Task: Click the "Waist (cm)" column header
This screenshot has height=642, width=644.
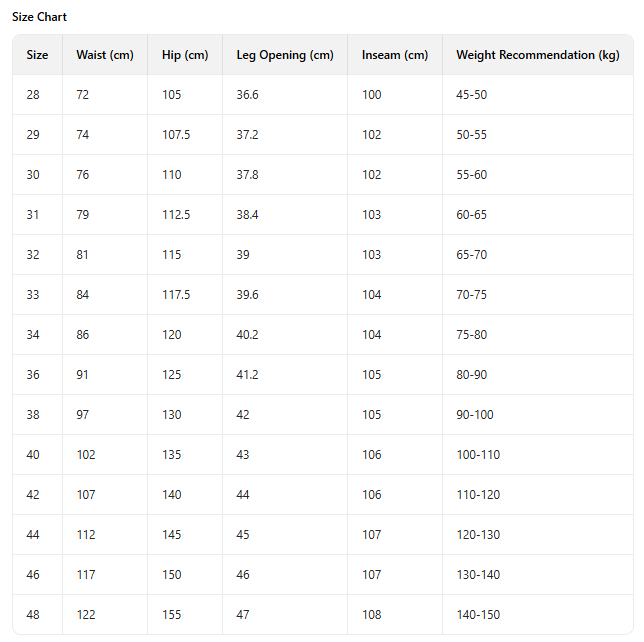Action: [104, 55]
